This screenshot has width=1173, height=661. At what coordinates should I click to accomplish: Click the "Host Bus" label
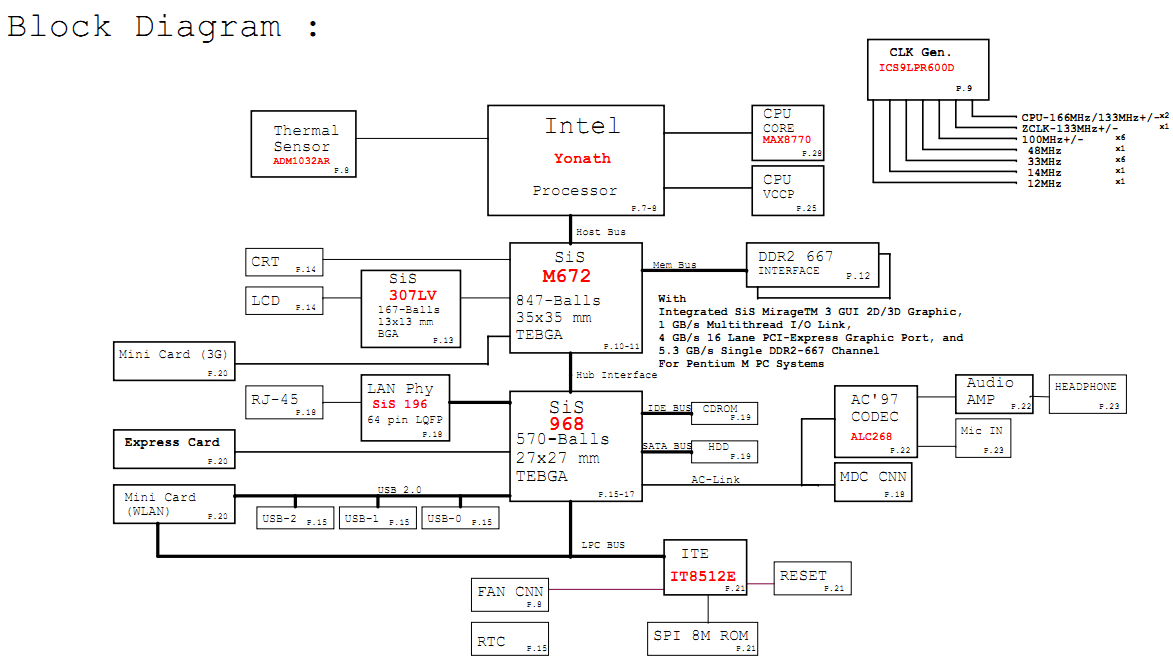(x=601, y=233)
